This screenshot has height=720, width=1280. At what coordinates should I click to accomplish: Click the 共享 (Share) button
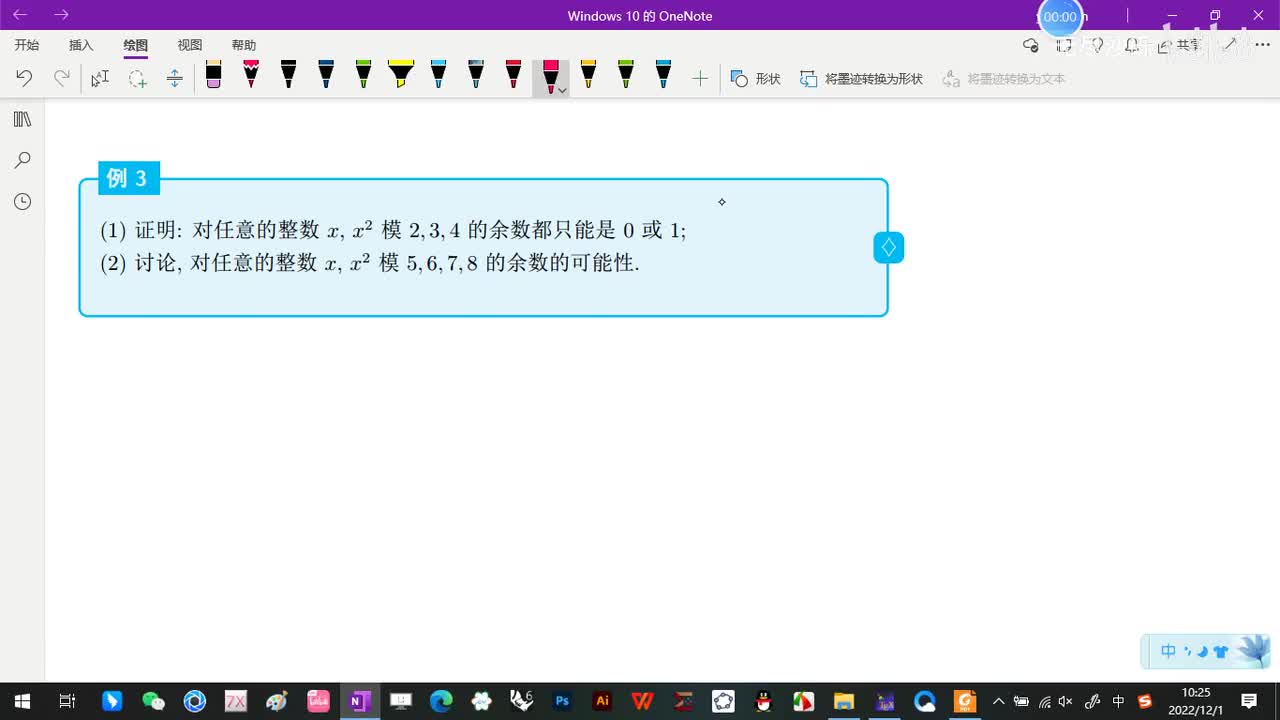(1179, 45)
